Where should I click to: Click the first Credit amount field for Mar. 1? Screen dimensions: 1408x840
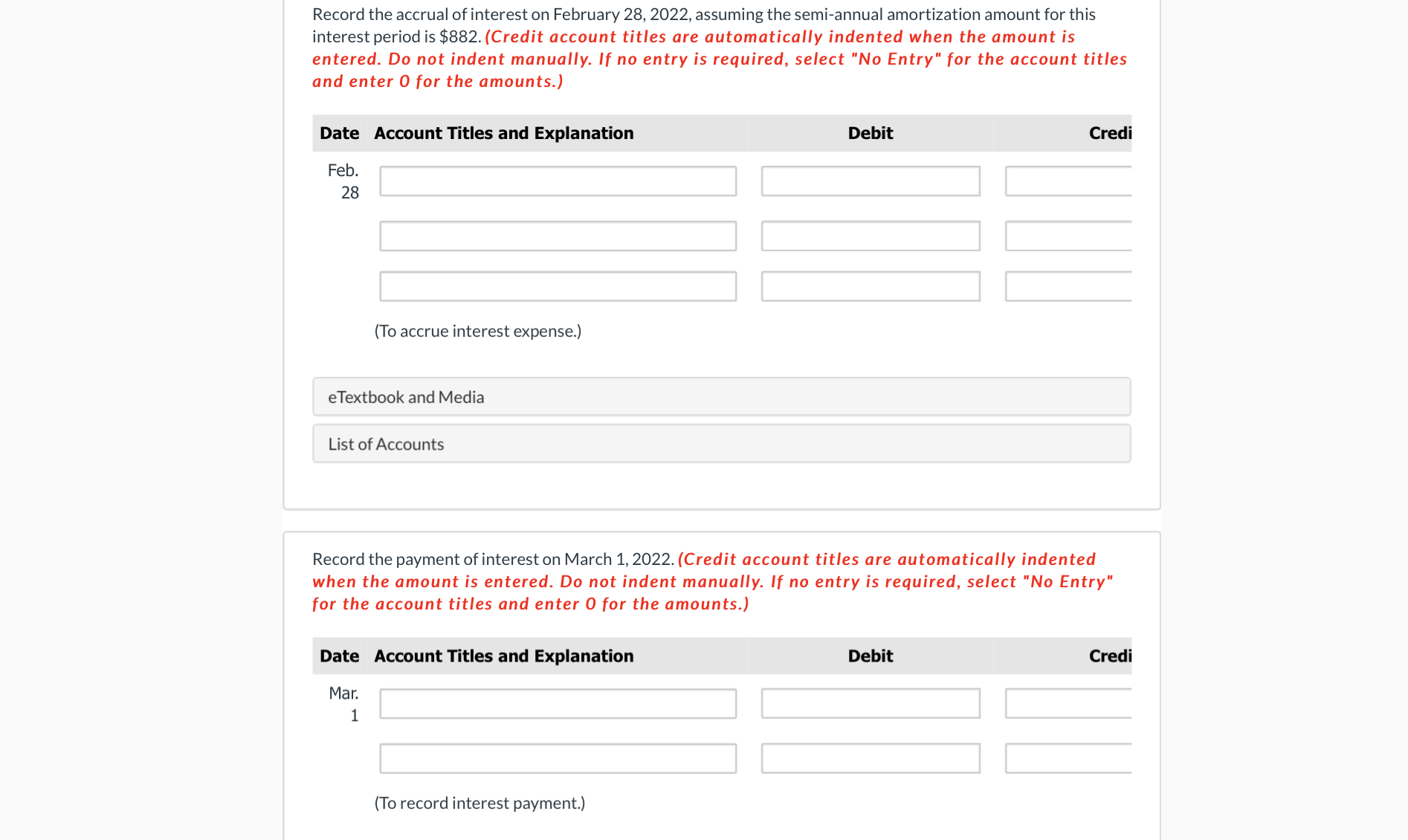[1067, 702]
